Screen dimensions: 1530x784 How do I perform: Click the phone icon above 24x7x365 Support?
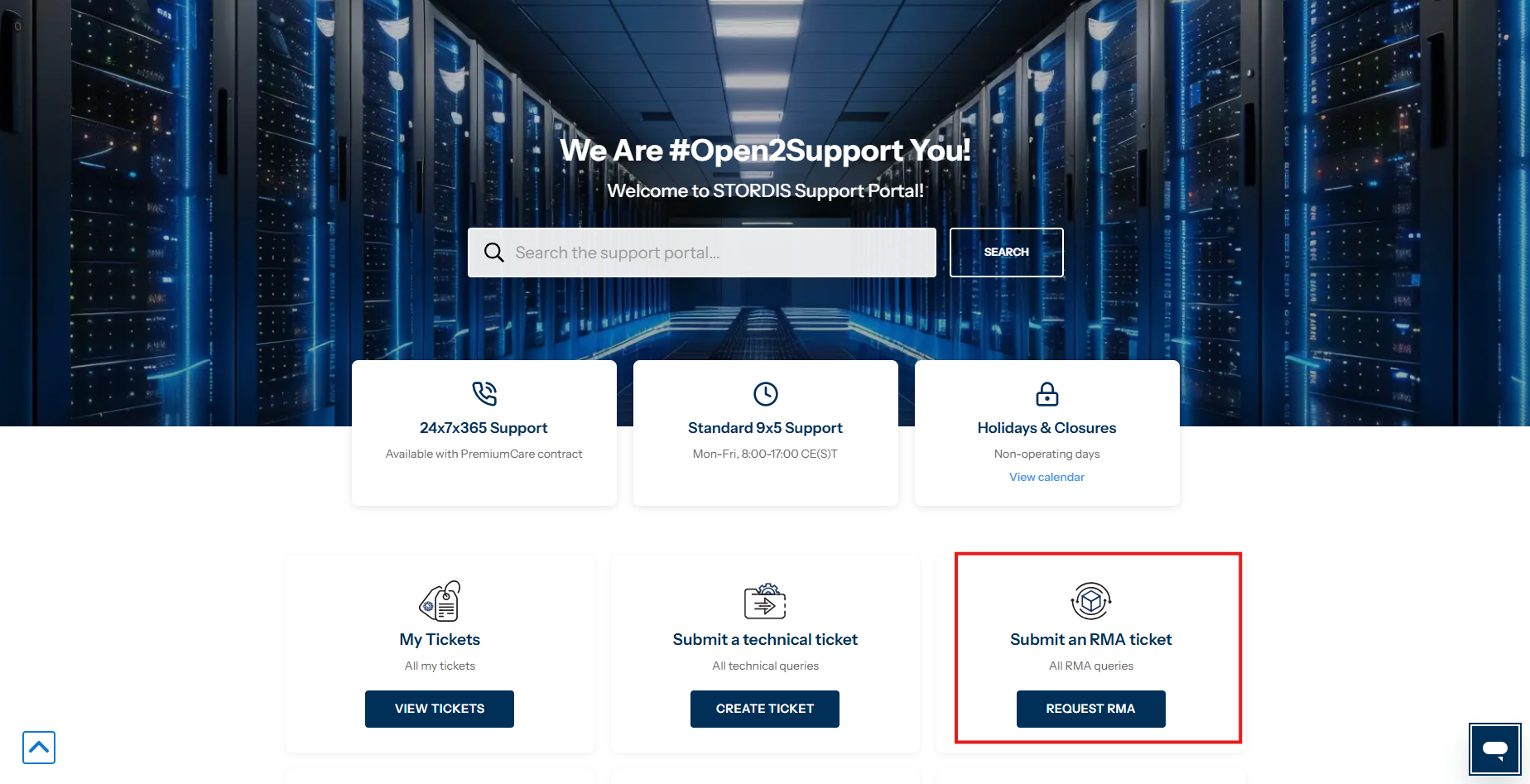pos(484,393)
